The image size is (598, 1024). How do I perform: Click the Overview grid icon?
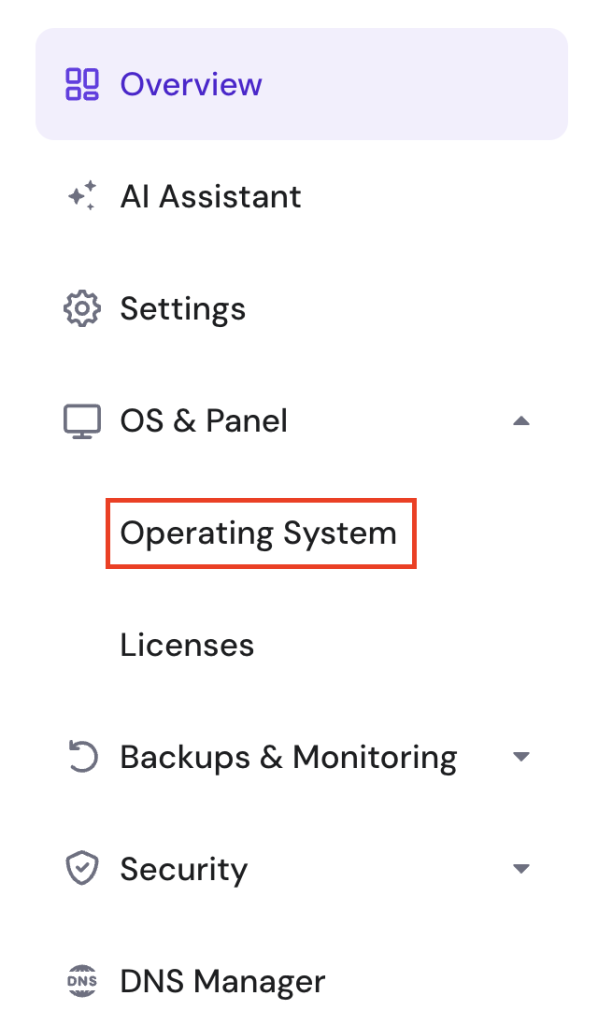pos(85,84)
